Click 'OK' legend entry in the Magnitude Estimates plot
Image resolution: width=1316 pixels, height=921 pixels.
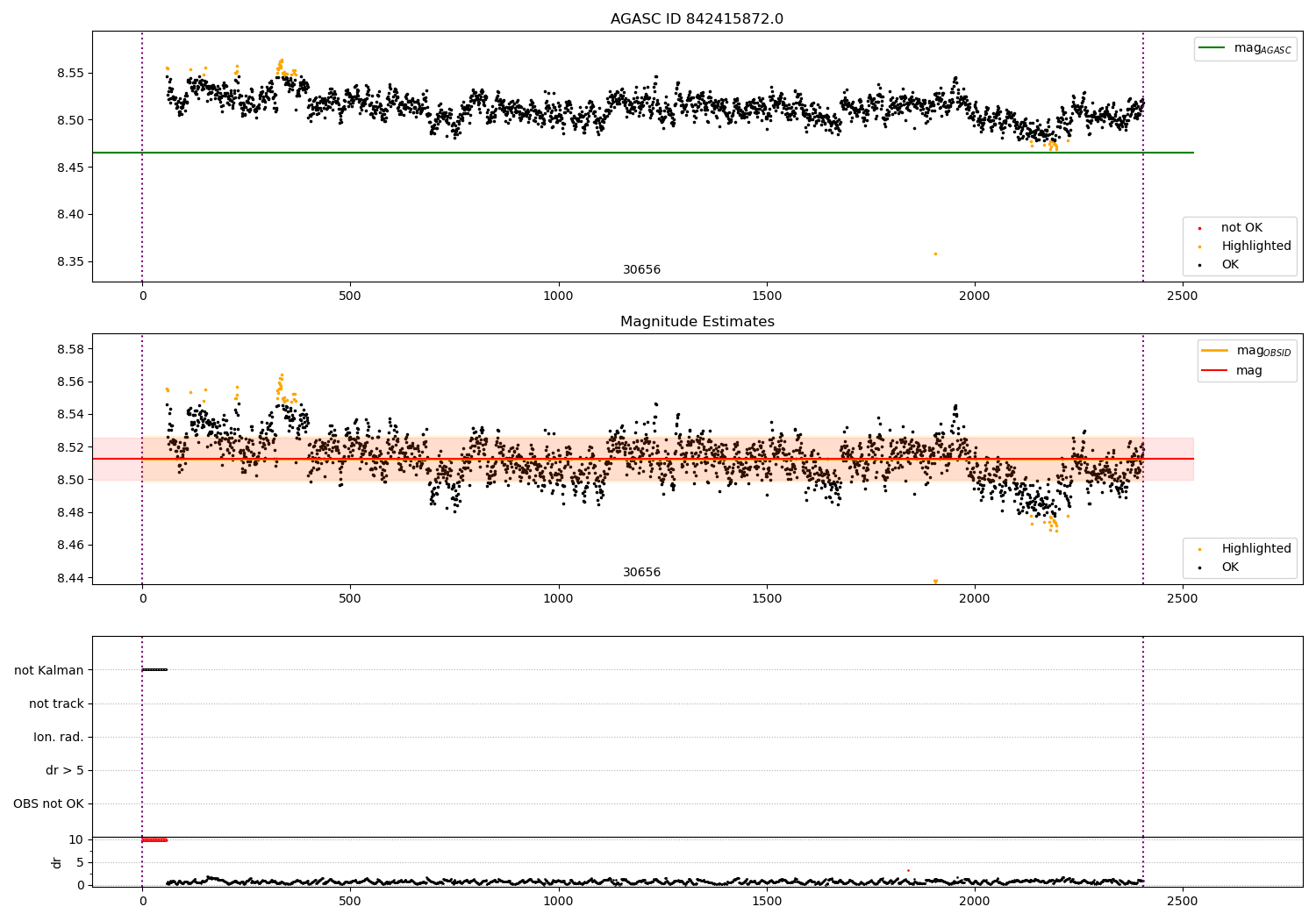click(x=1230, y=568)
